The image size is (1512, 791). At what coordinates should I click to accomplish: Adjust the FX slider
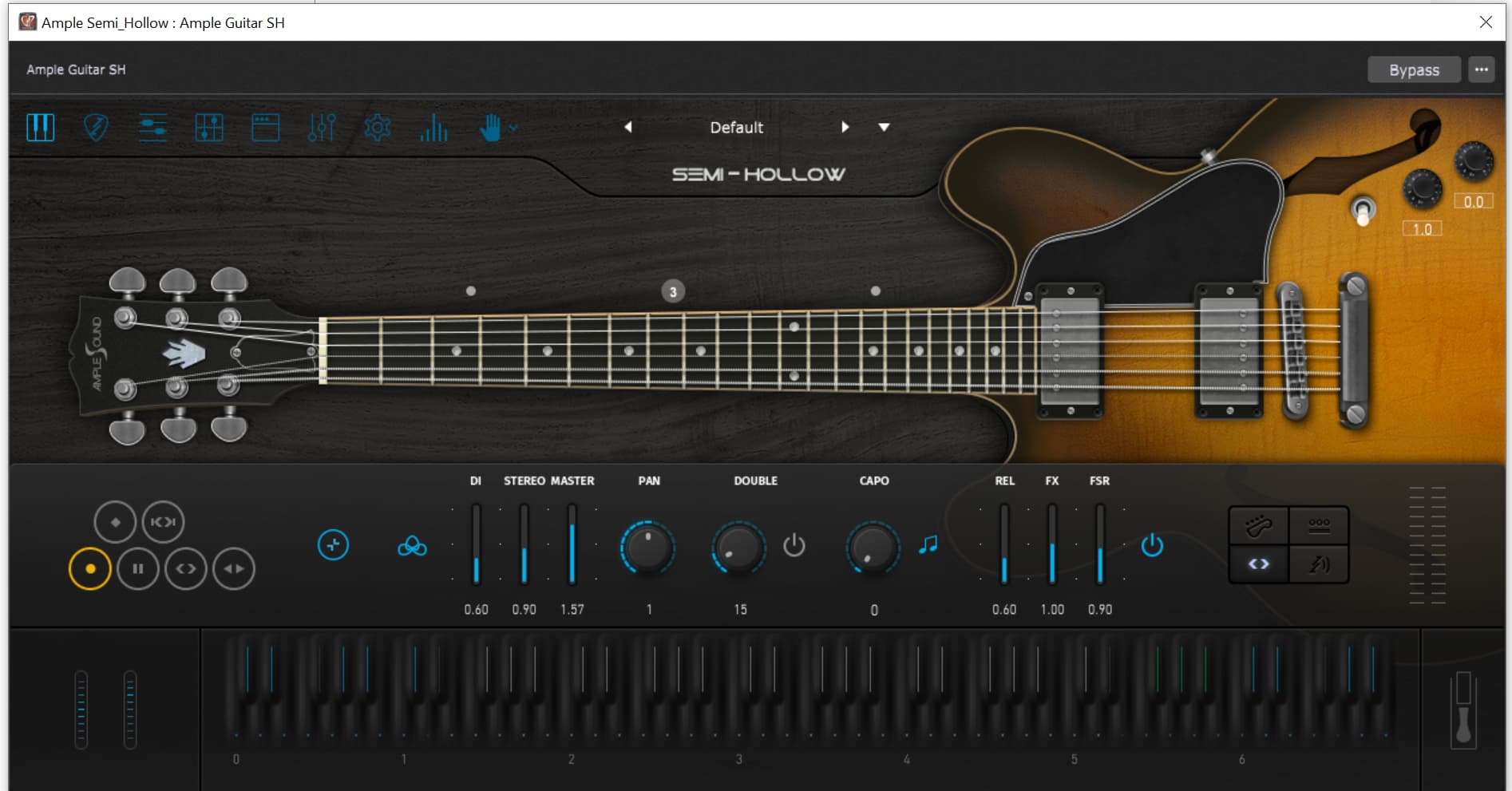coord(1052,544)
